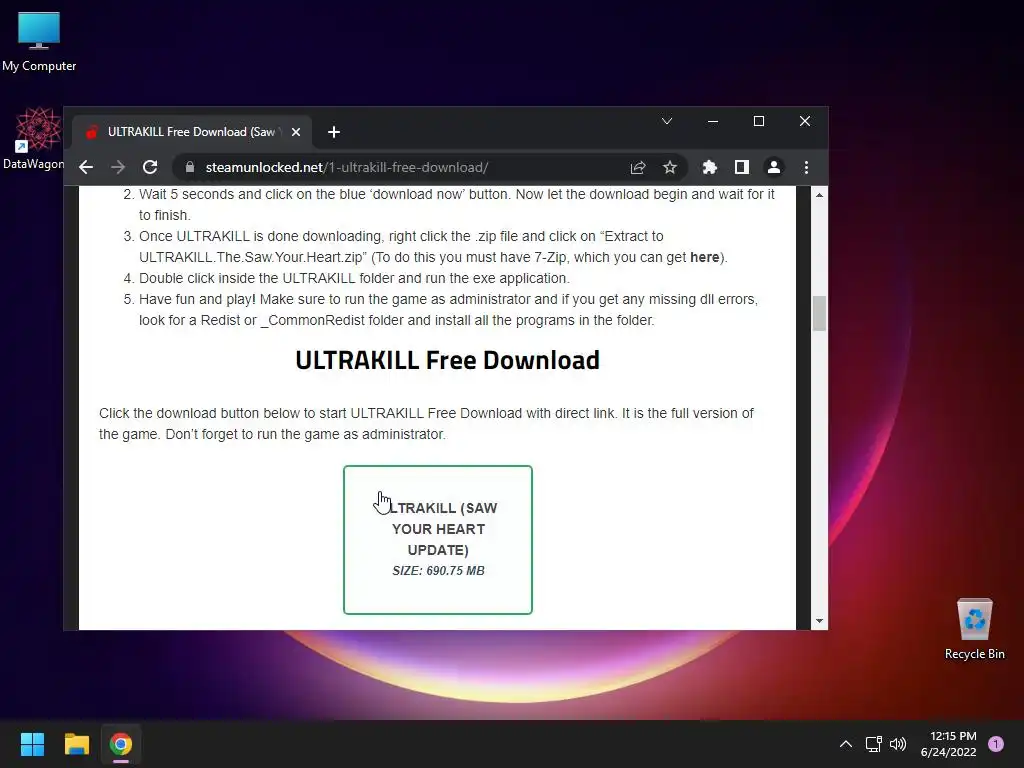Open a new tab with the plus button
The width and height of the screenshot is (1024, 768).
pyautogui.click(x=334, y=132)
